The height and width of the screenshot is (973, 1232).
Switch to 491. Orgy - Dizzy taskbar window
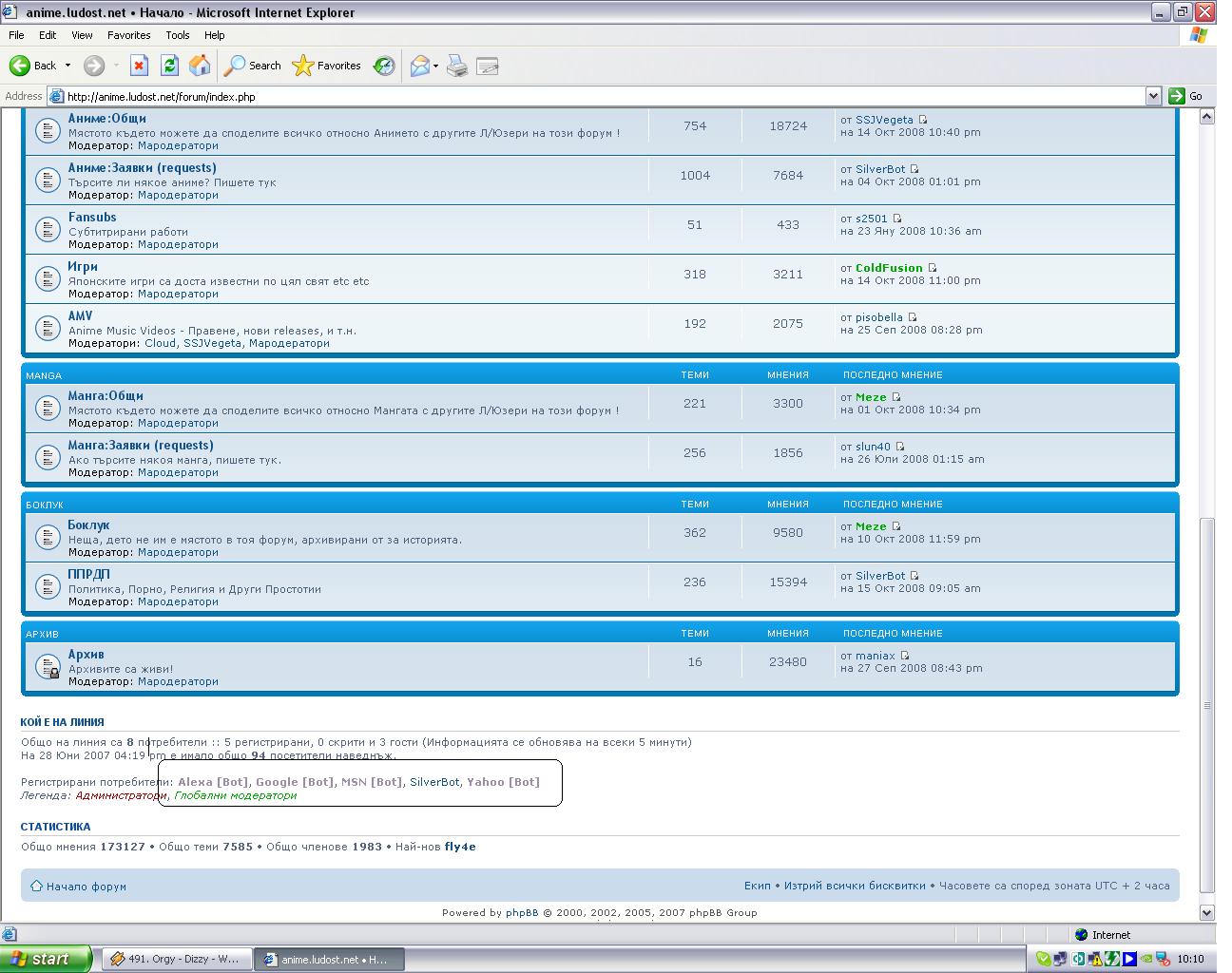point(176,960)
